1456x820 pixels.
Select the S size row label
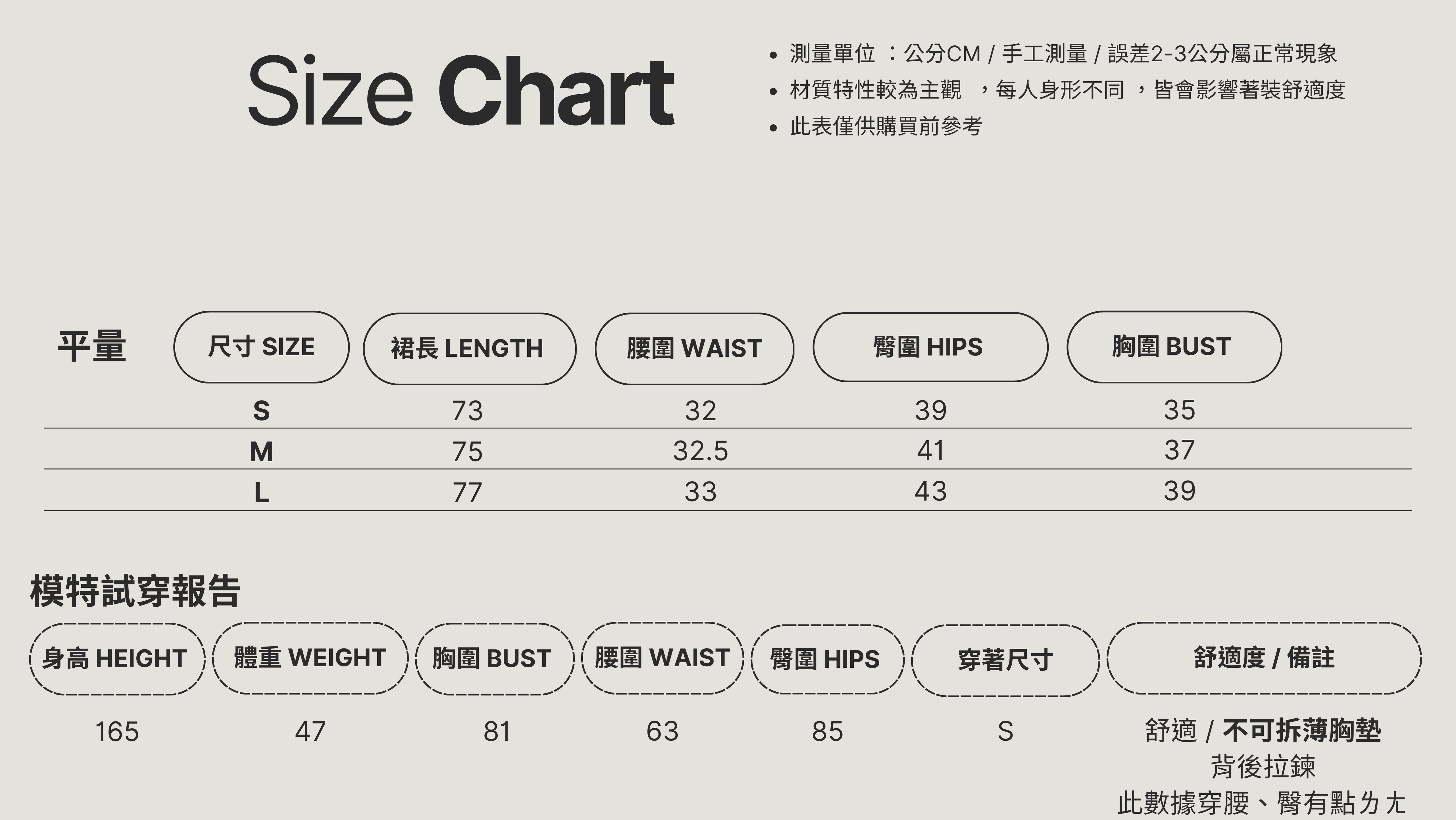(x=261, y=411)
